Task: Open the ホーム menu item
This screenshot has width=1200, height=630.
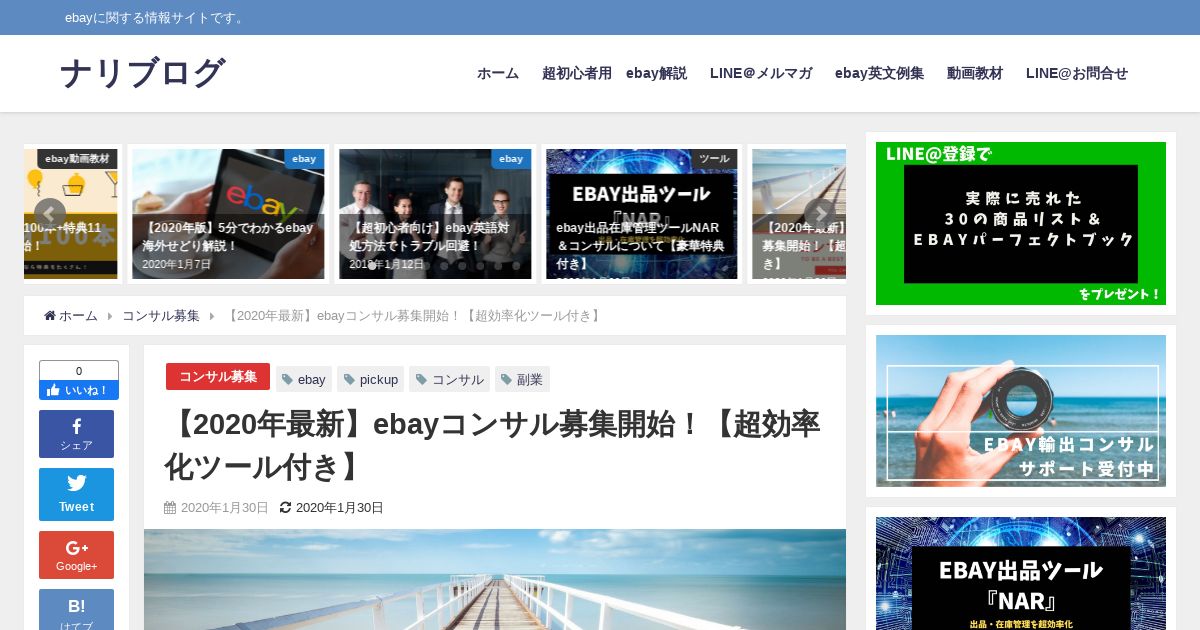Action: [x=498, y=73]
